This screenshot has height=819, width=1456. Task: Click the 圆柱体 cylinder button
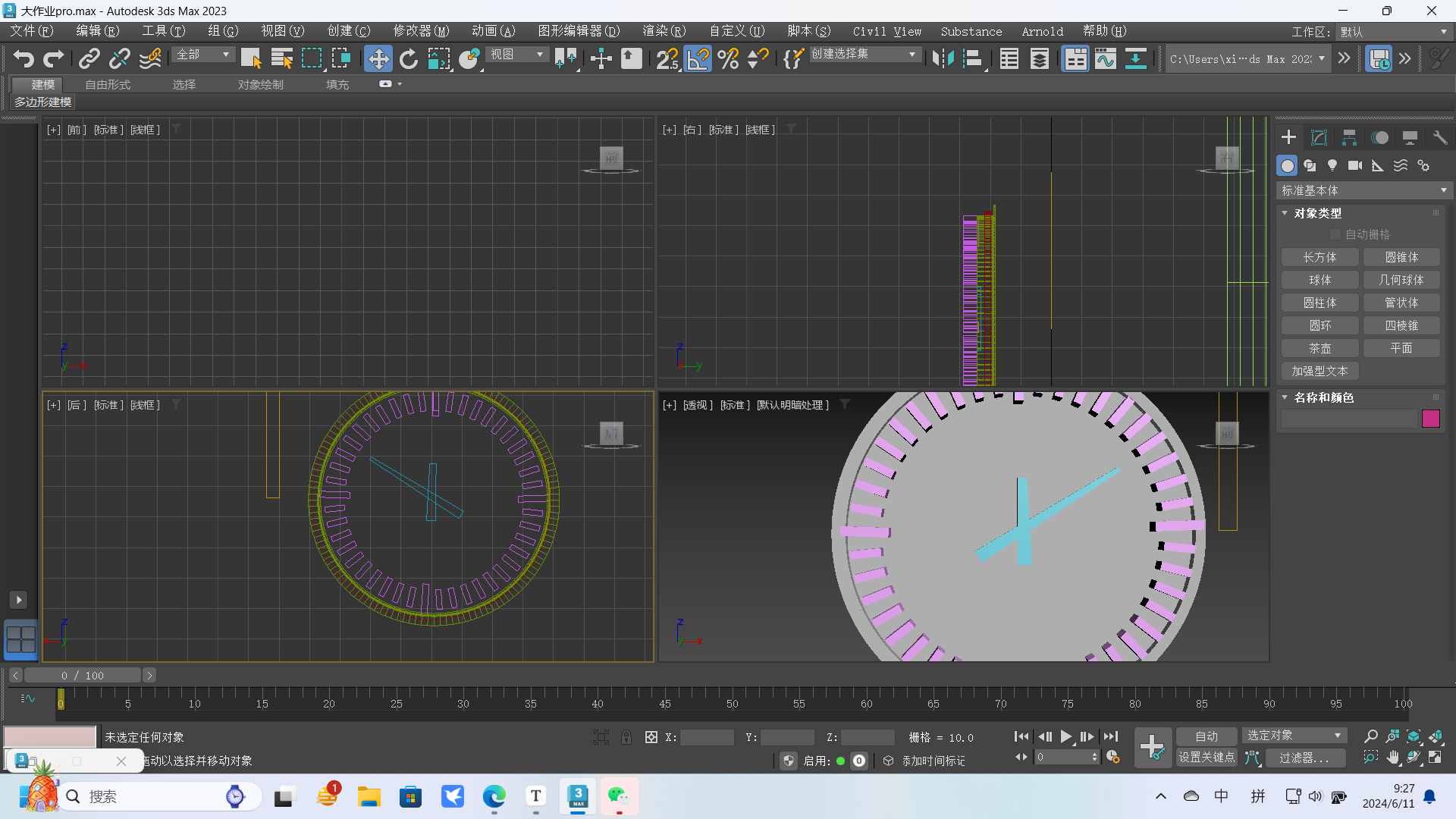point(1319,303)
